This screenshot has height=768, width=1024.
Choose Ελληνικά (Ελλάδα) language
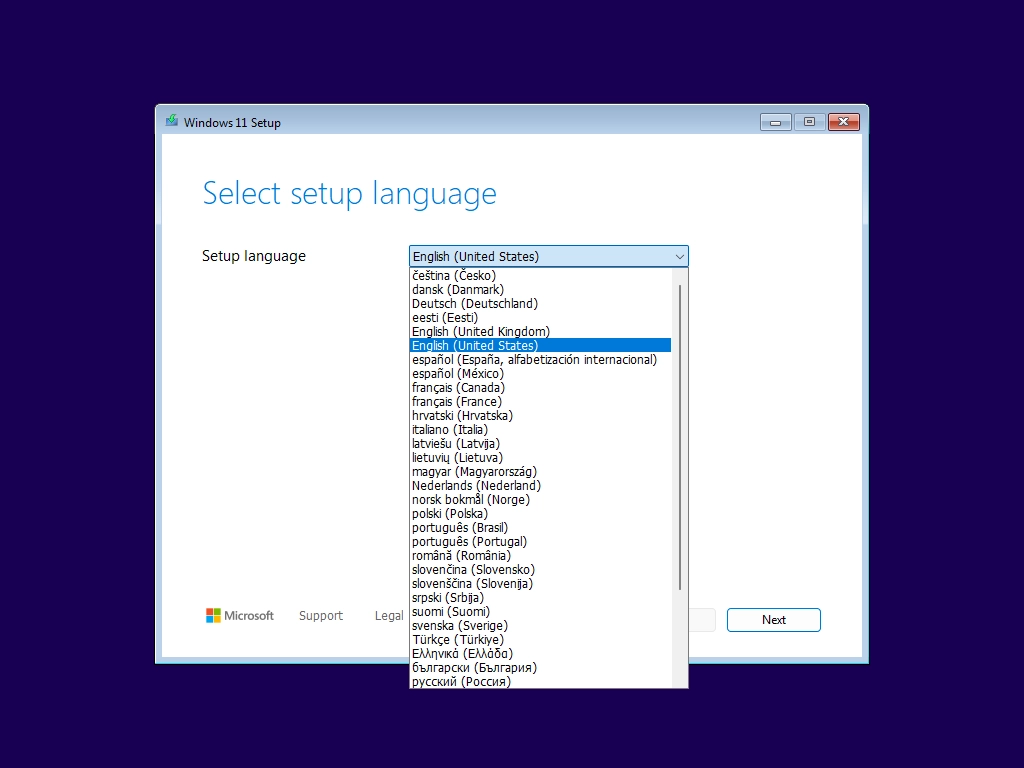[540, 654]
